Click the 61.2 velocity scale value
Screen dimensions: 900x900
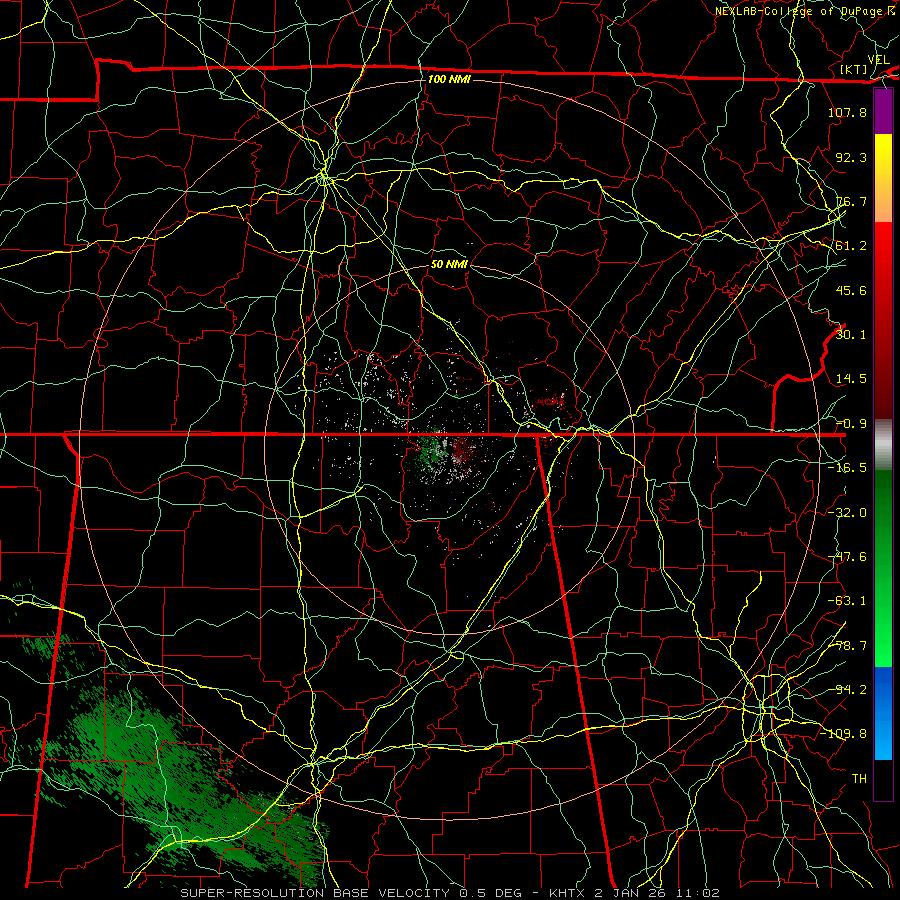(x=851, y=246)
